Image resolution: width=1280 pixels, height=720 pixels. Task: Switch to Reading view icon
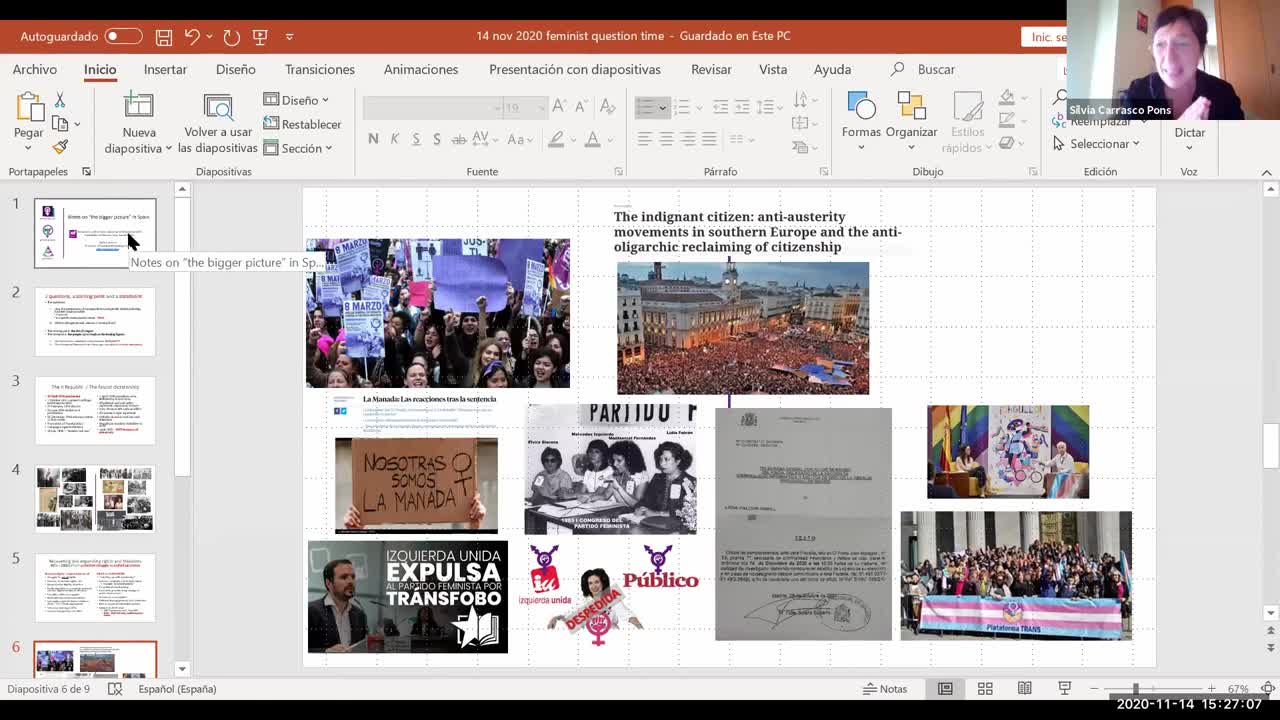coord(1025,689)
